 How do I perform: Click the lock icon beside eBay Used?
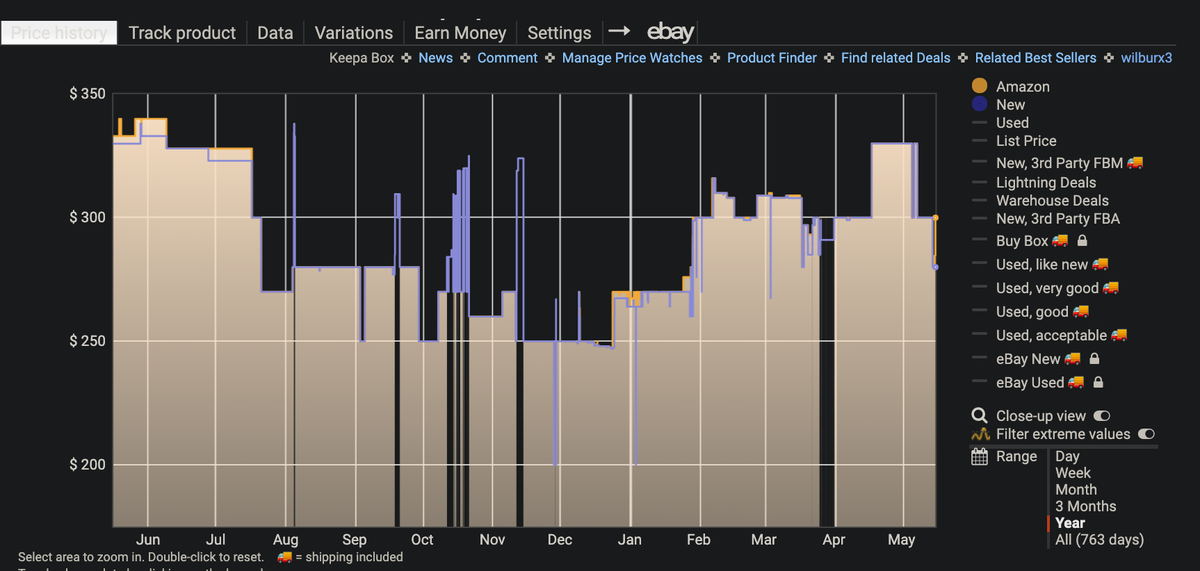[x=1098, y=382]
